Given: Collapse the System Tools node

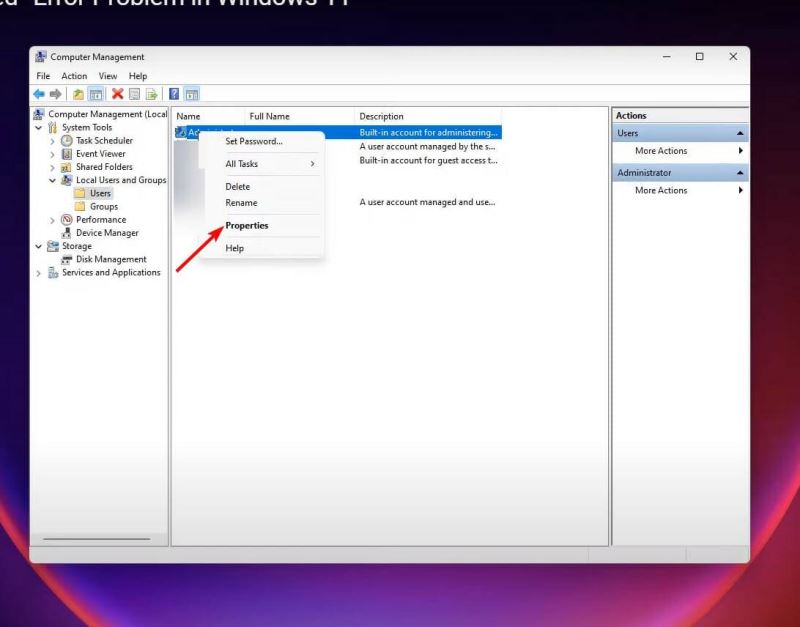Looking at the screenshot, I should pos(39,128).
